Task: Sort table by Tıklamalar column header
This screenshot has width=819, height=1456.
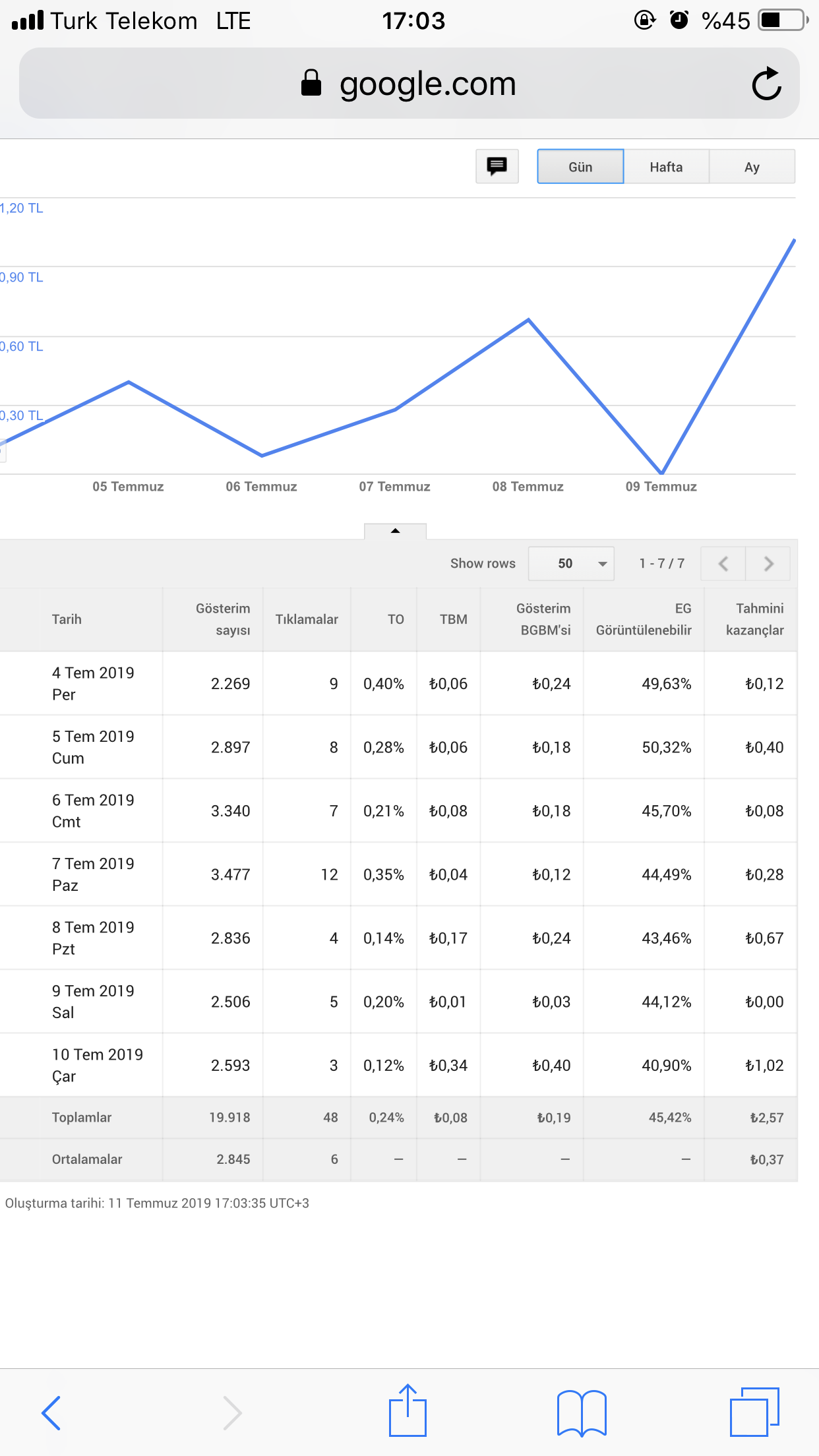Action: click(307, 619)
